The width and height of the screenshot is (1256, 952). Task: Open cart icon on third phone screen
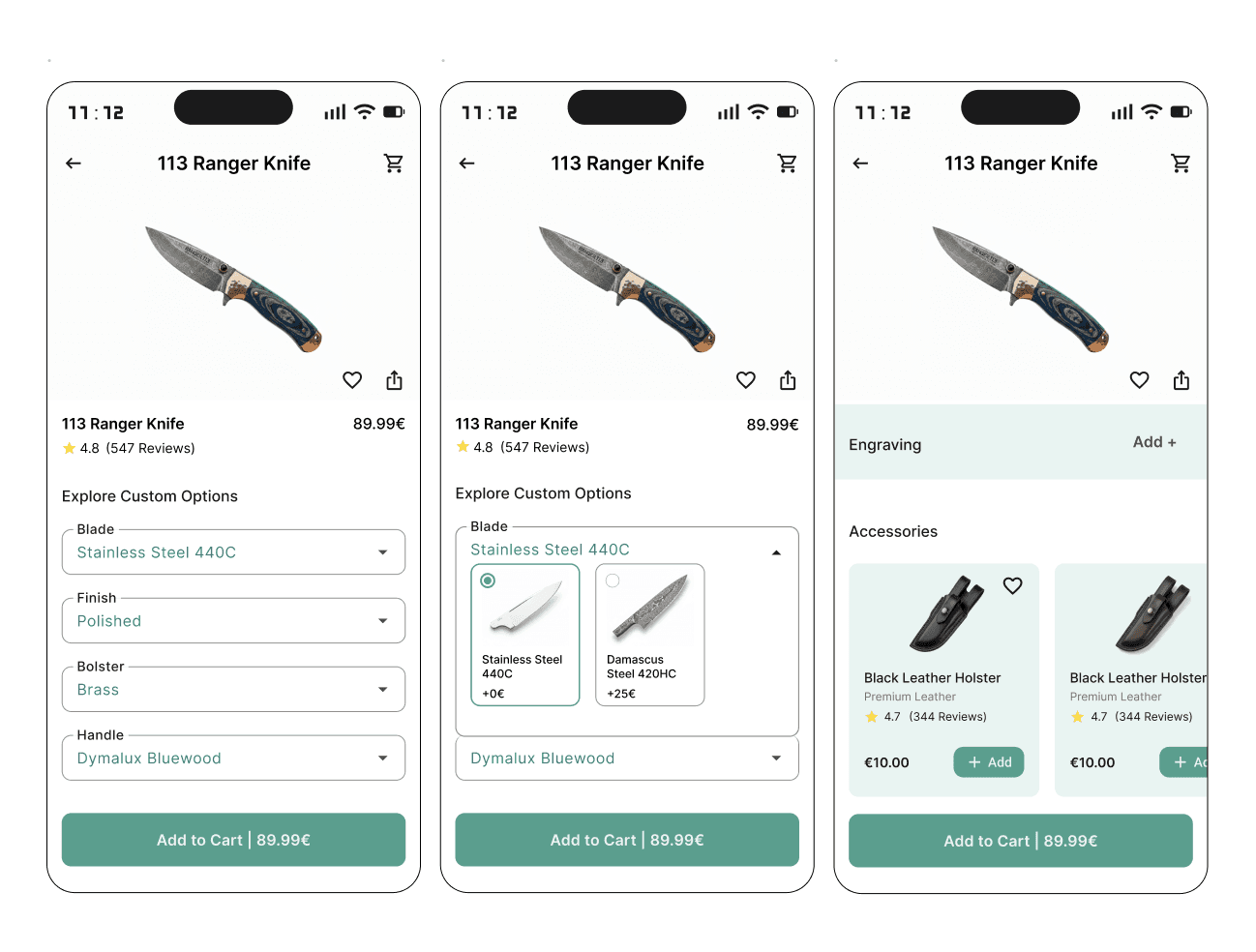(x=1181, y=164)
